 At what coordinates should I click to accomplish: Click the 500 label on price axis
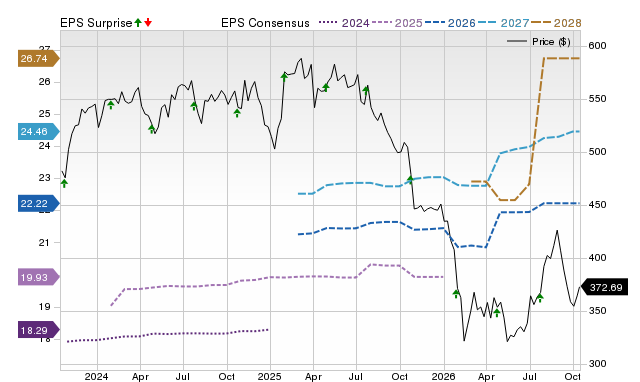(x=597, y=152)
